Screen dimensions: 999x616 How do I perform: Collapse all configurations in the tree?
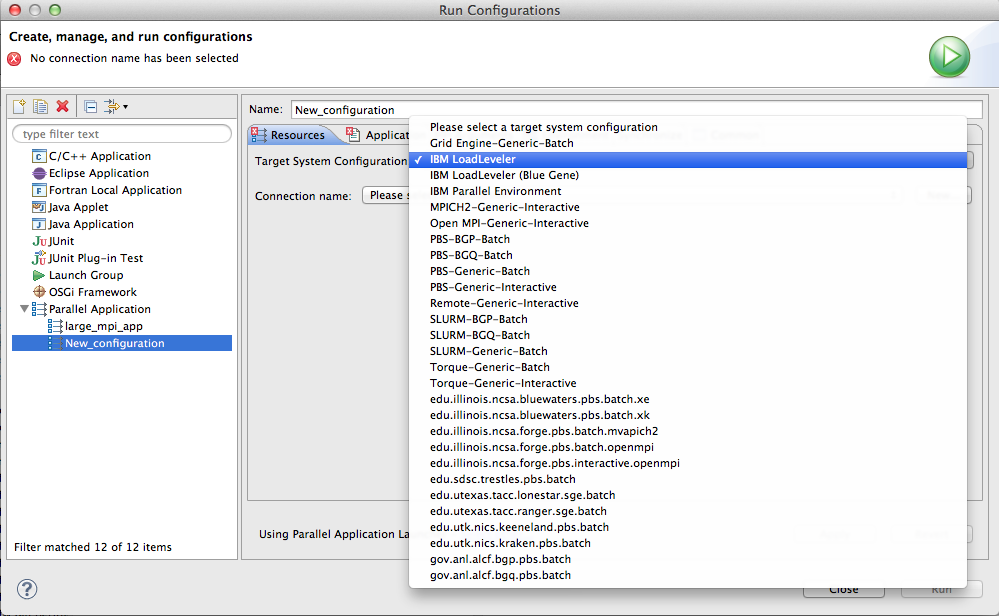pyautogui.click(x=91, y=106)
